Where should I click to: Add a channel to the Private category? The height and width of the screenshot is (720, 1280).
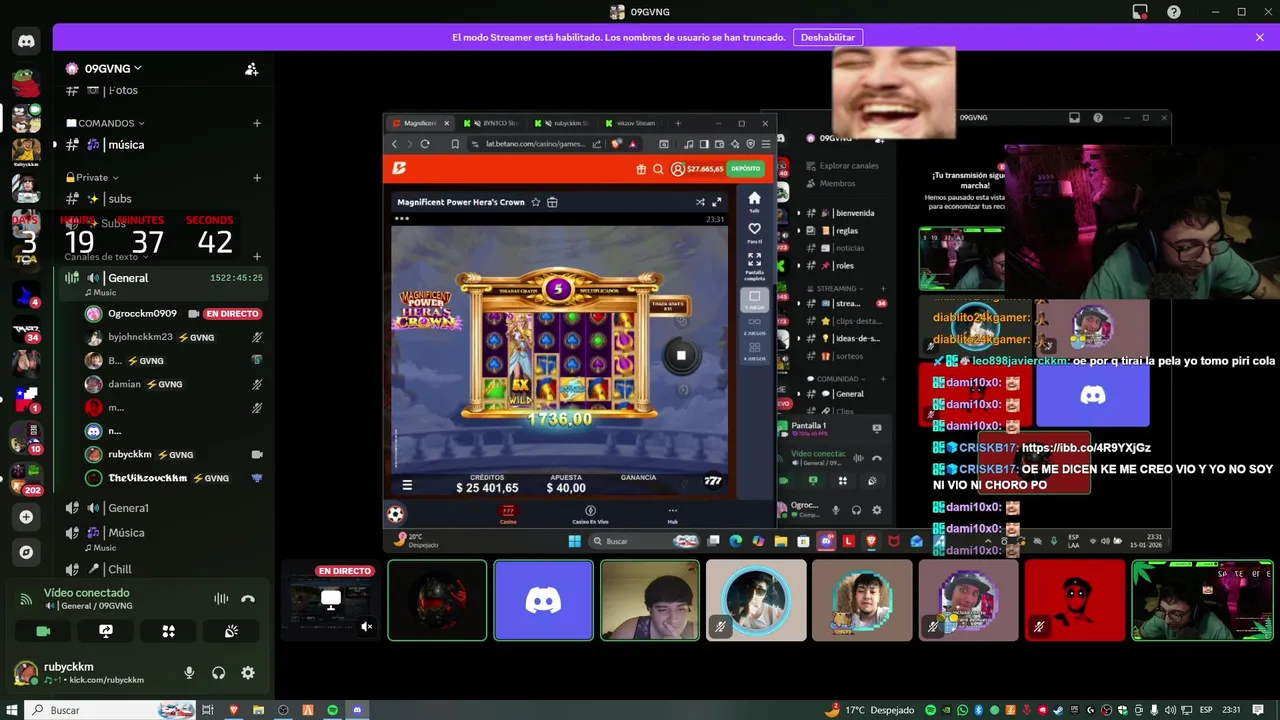tap(257, 177)
